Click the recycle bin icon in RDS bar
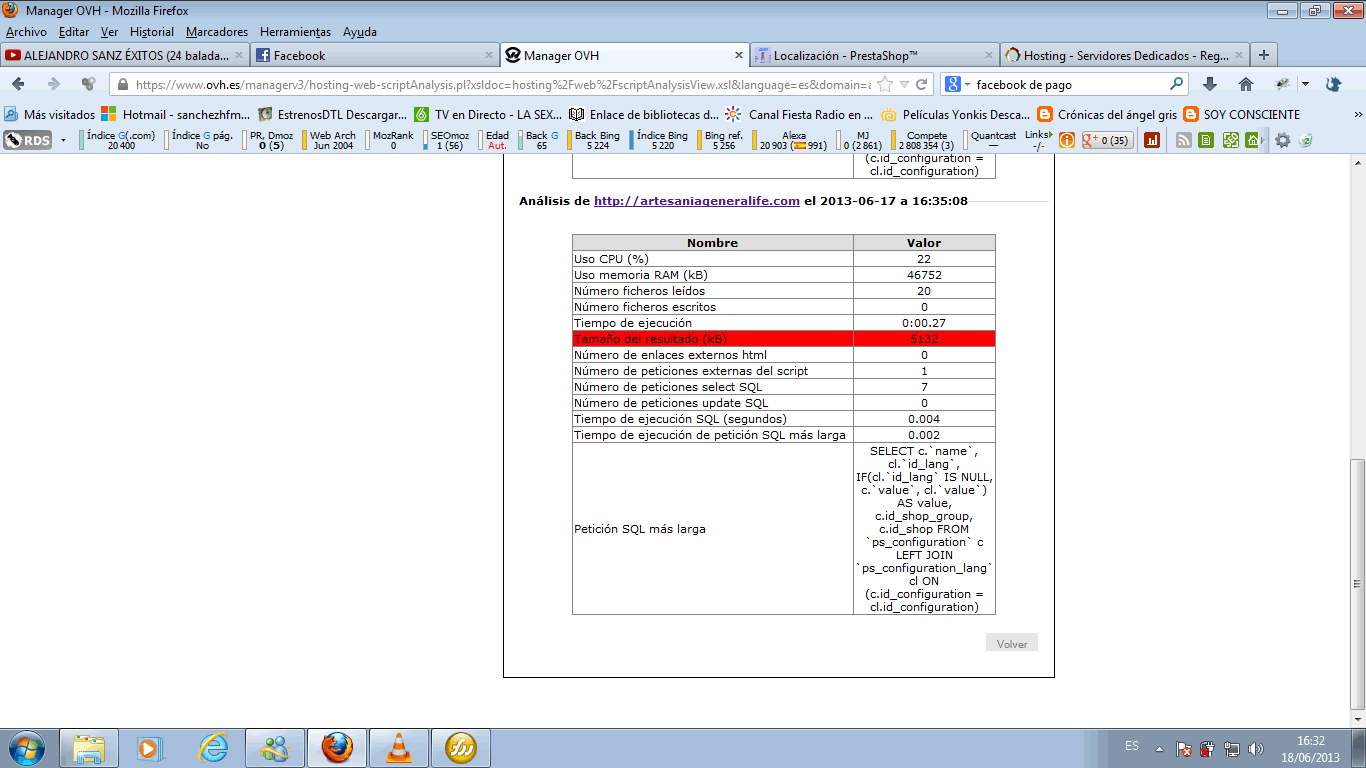Screen dimensions: 1366x768 pos(1305,140)
